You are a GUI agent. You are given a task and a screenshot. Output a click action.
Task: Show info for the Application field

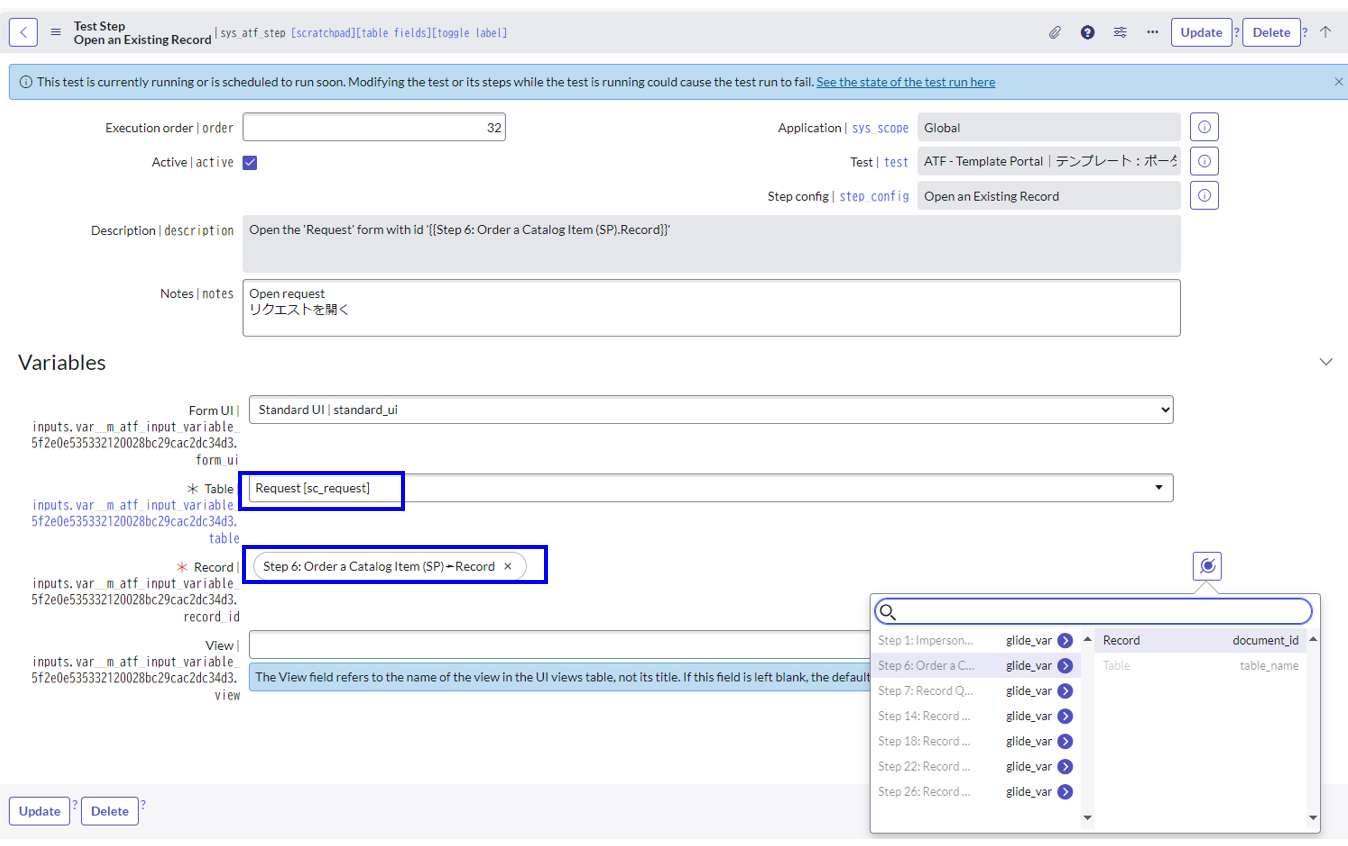click(1204, 127)
